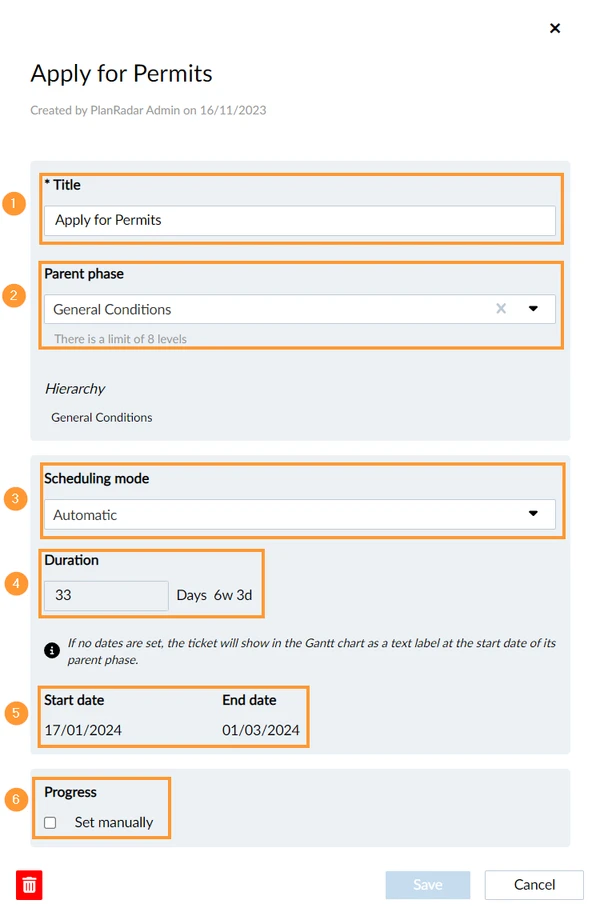The width and height of the screenshot is (600, 908).
Task: Click the info icon beside dates note
Action: tap(52, 650)
